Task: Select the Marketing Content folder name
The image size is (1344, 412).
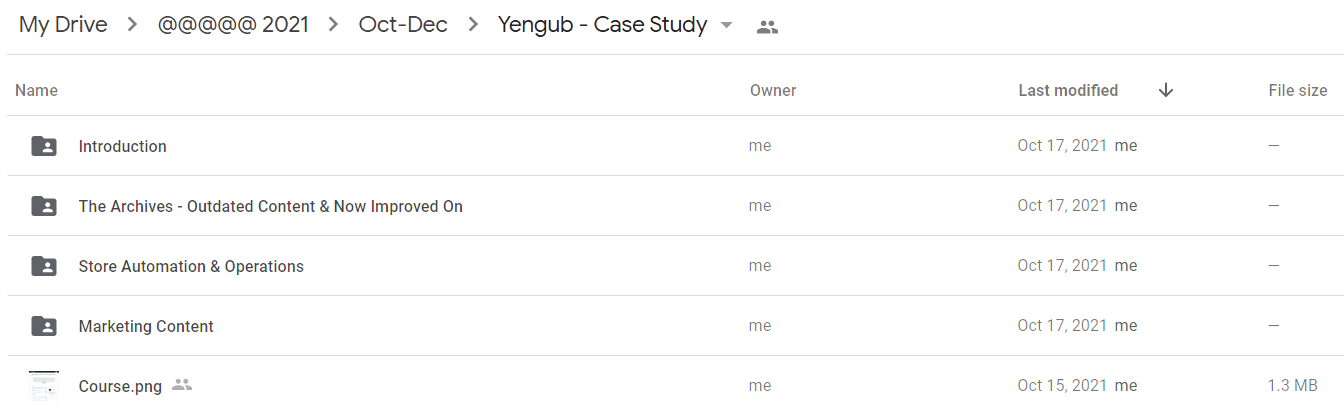Action: pyautogui.click(x=146, y=326)
